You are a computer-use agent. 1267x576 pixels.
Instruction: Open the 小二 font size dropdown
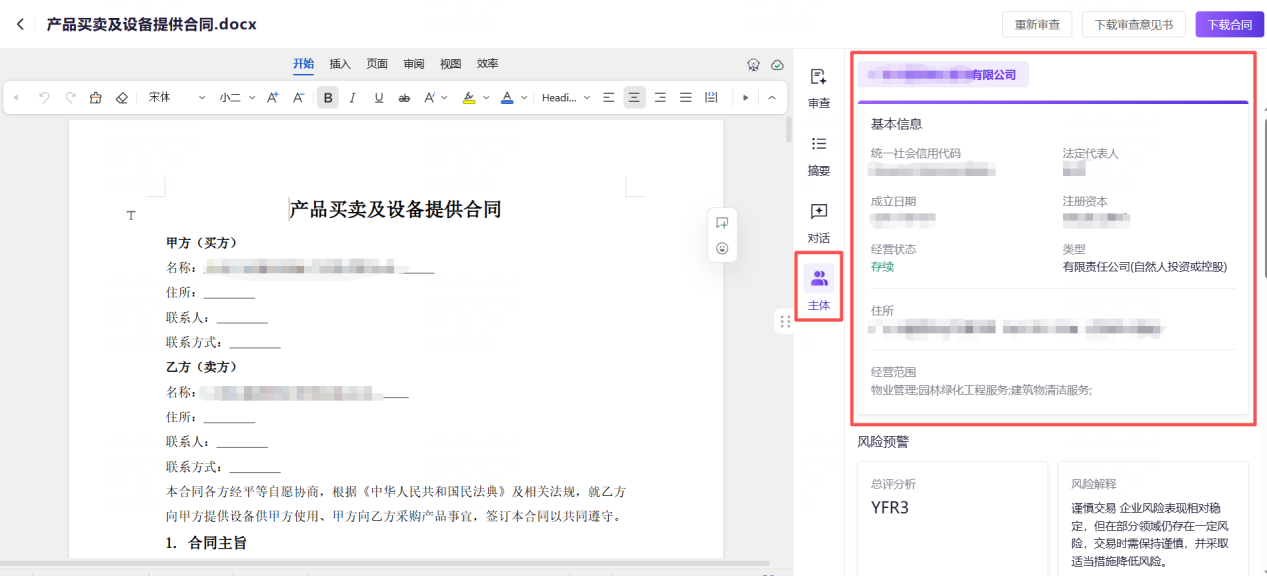237,98
